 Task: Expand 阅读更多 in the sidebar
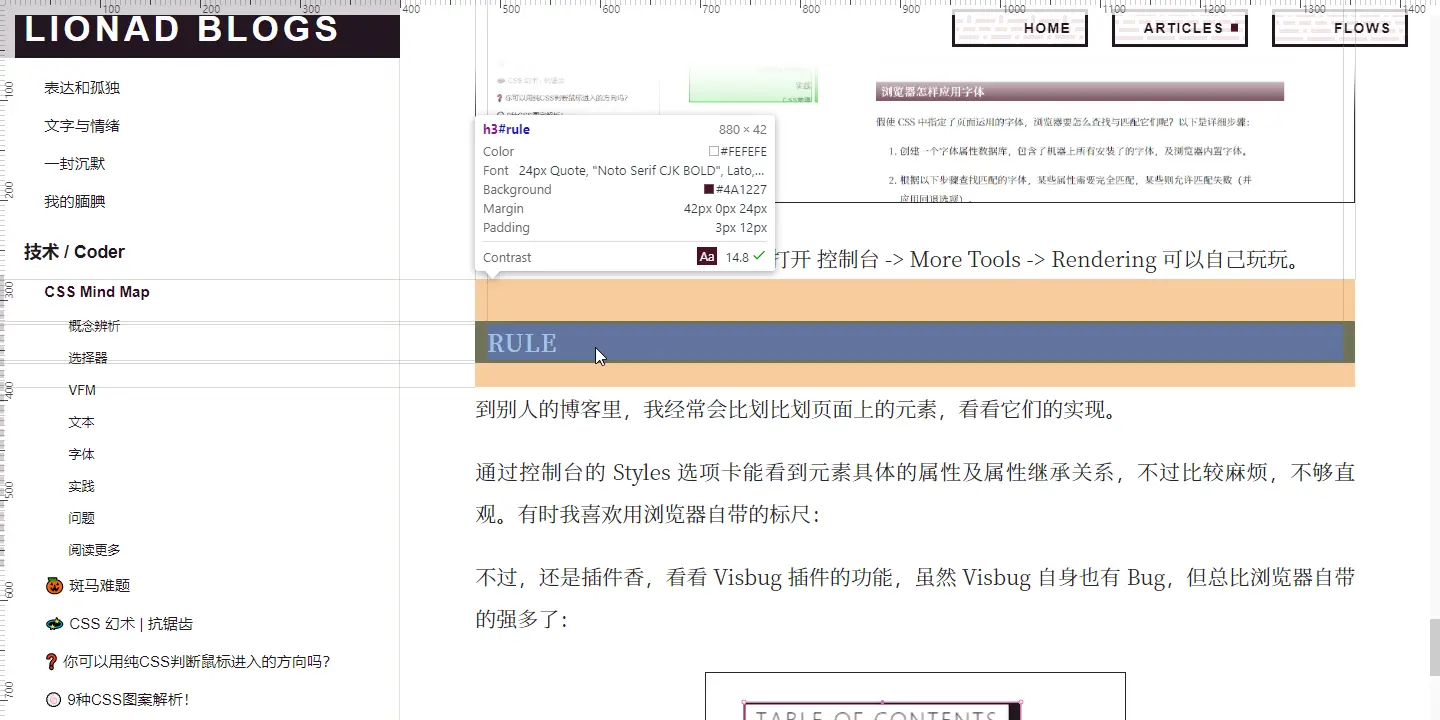tap(94, 549)
